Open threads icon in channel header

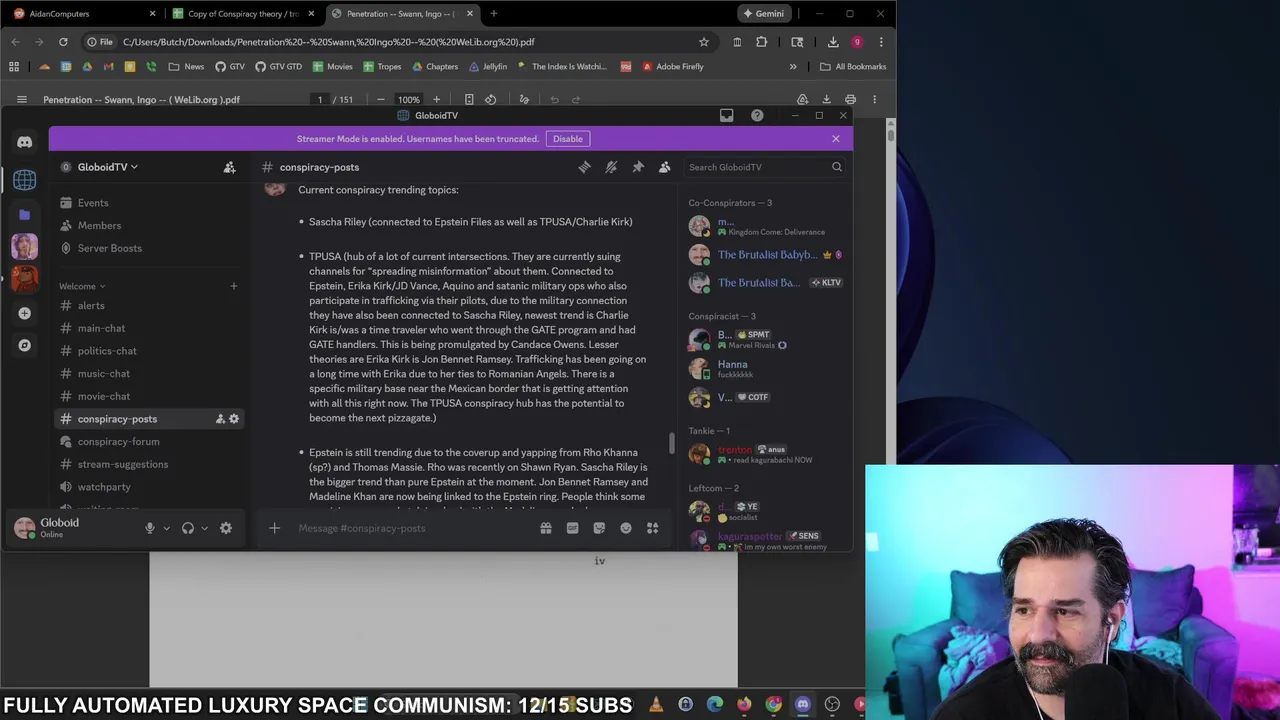point(584,167)
